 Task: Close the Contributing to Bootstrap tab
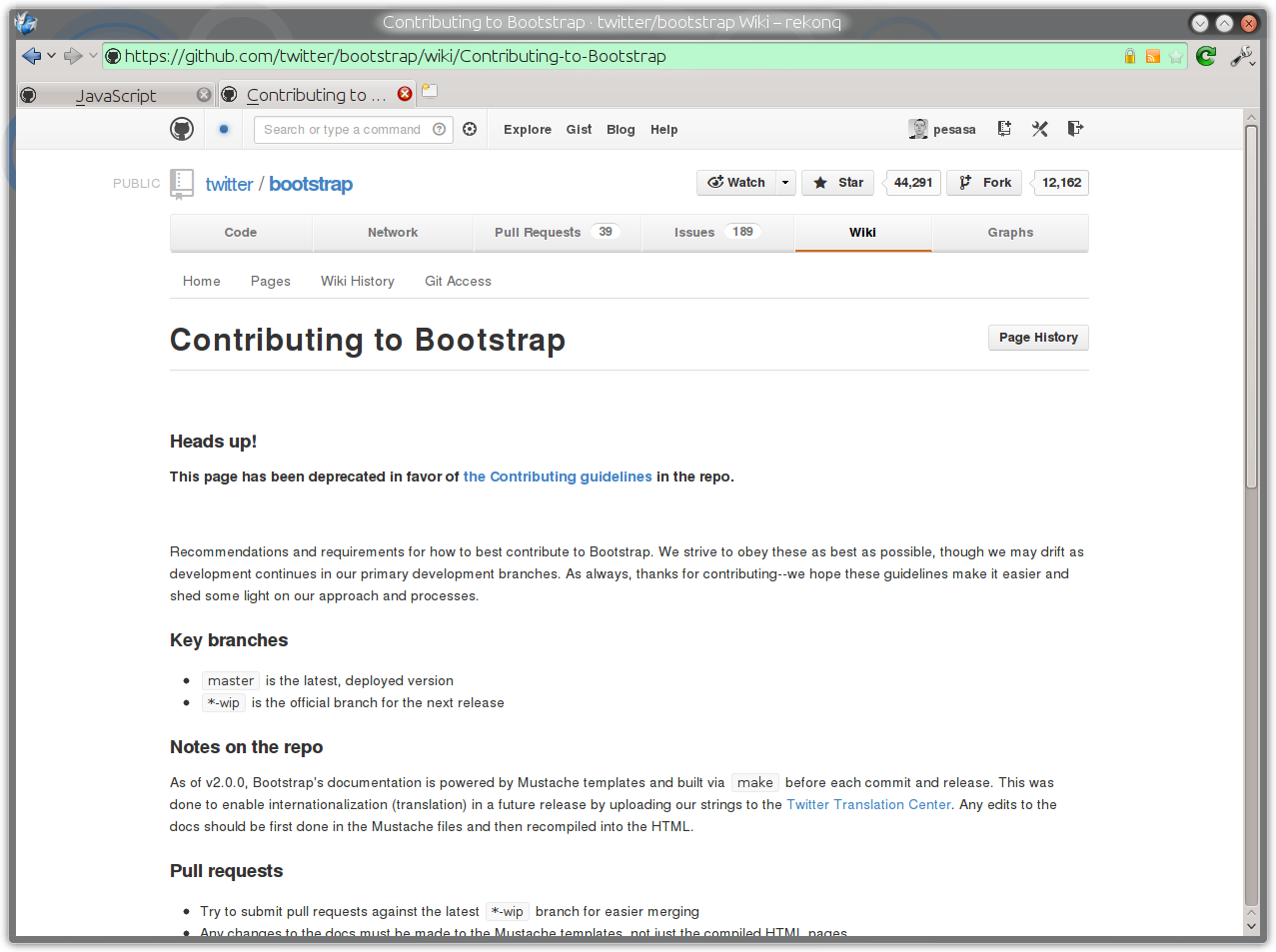click(x=405, y=94)
